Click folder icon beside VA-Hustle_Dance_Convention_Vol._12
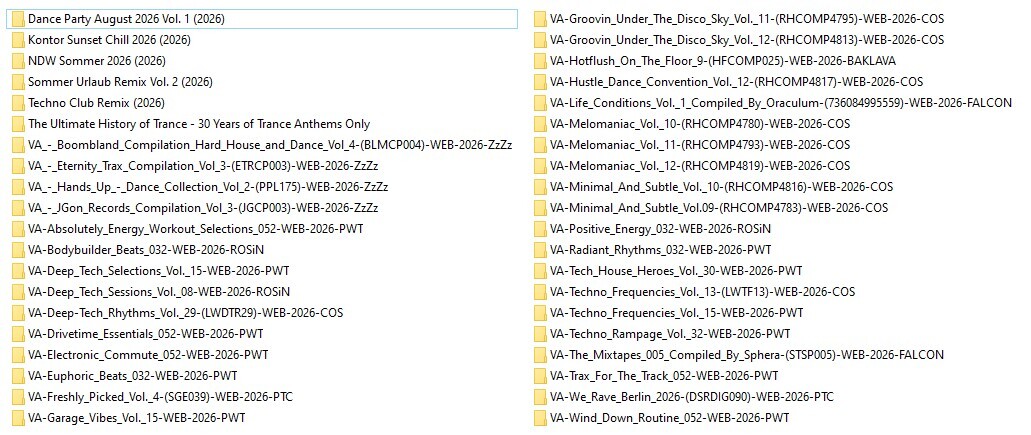The width and height of the screenshot is (1031, 435). coord(540,82)
